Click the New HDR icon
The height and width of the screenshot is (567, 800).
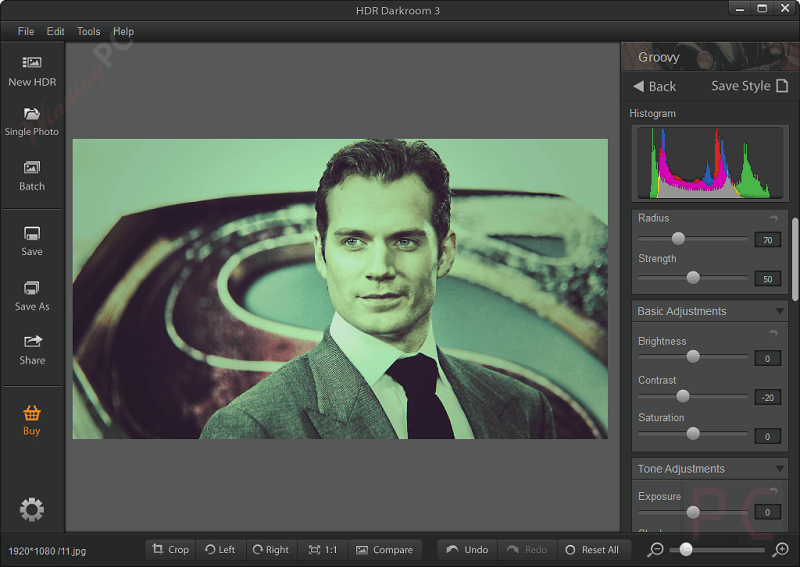[x=32, y=63]
